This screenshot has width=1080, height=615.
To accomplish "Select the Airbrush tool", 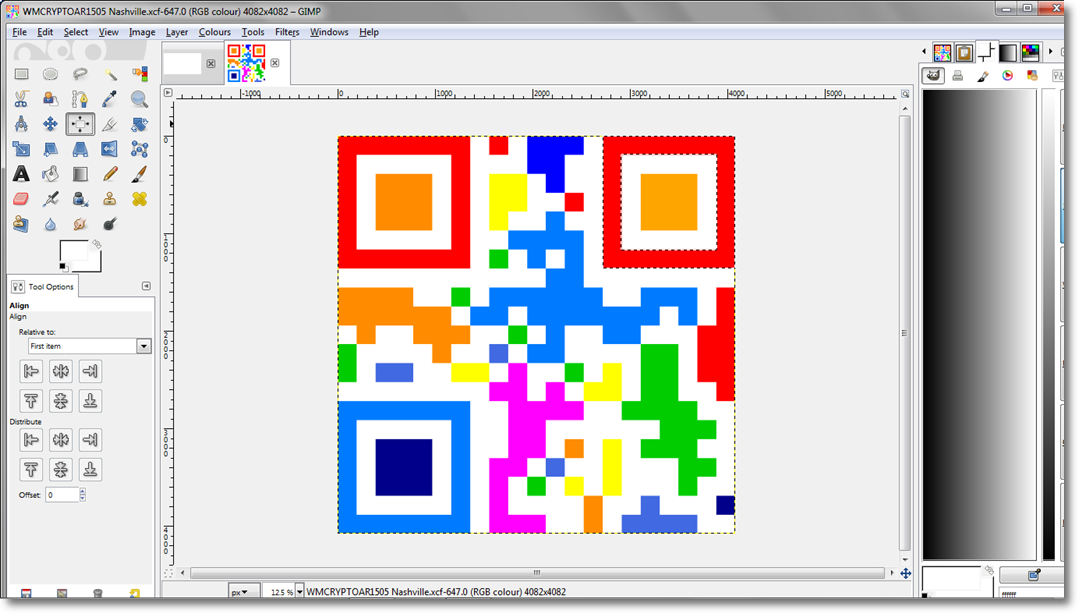I will pyautogui.click(x=50, y=199).
